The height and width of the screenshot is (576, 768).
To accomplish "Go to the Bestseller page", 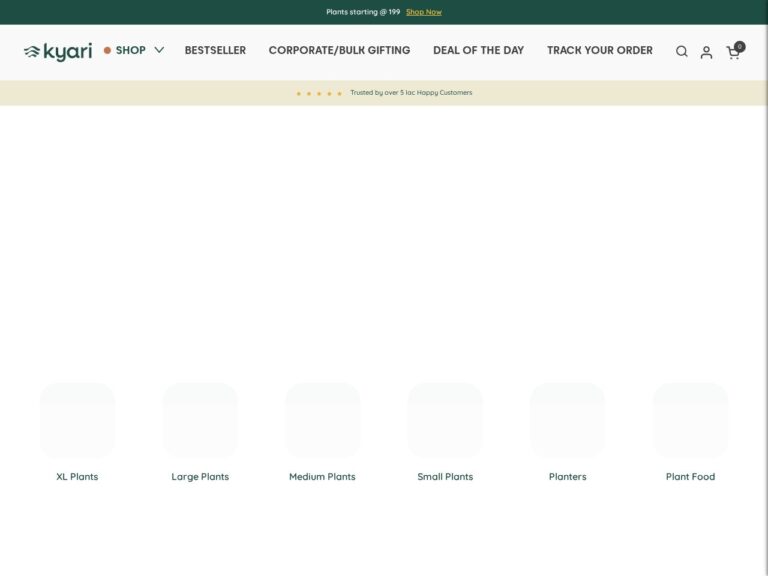I will coord(215,50).
